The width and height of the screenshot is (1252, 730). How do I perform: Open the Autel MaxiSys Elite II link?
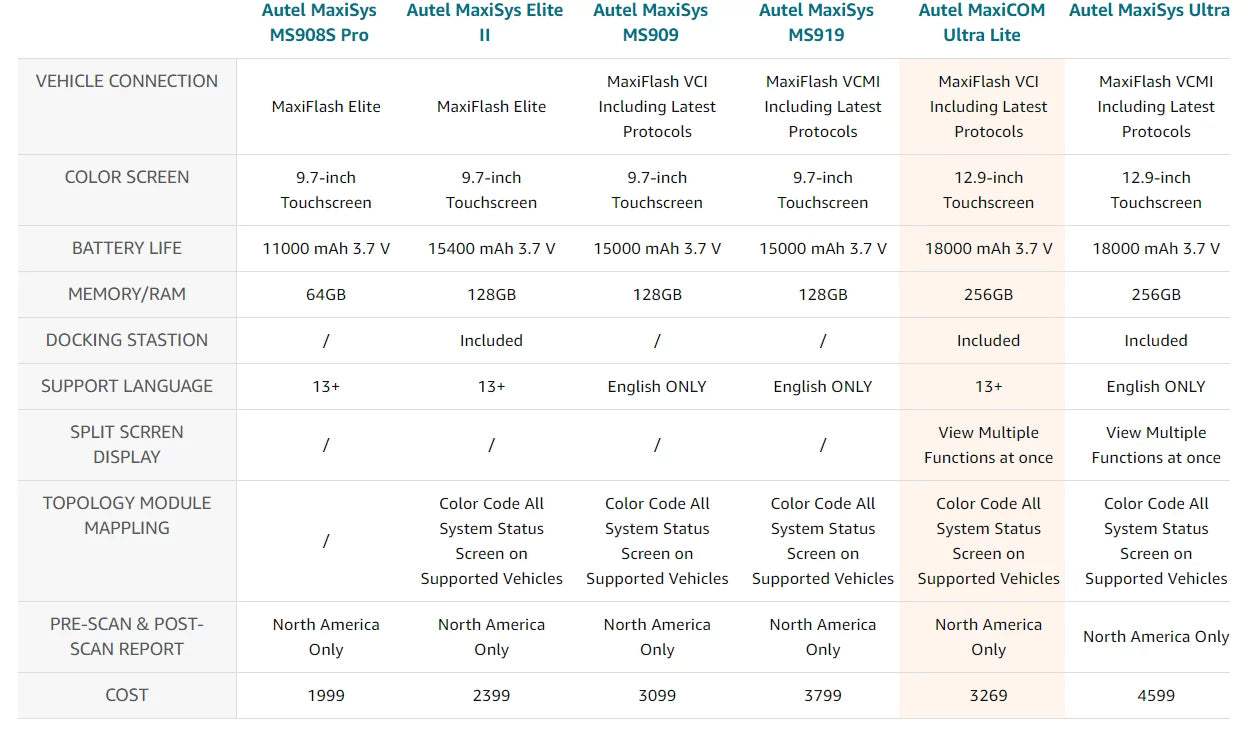[x=484, y=22]
